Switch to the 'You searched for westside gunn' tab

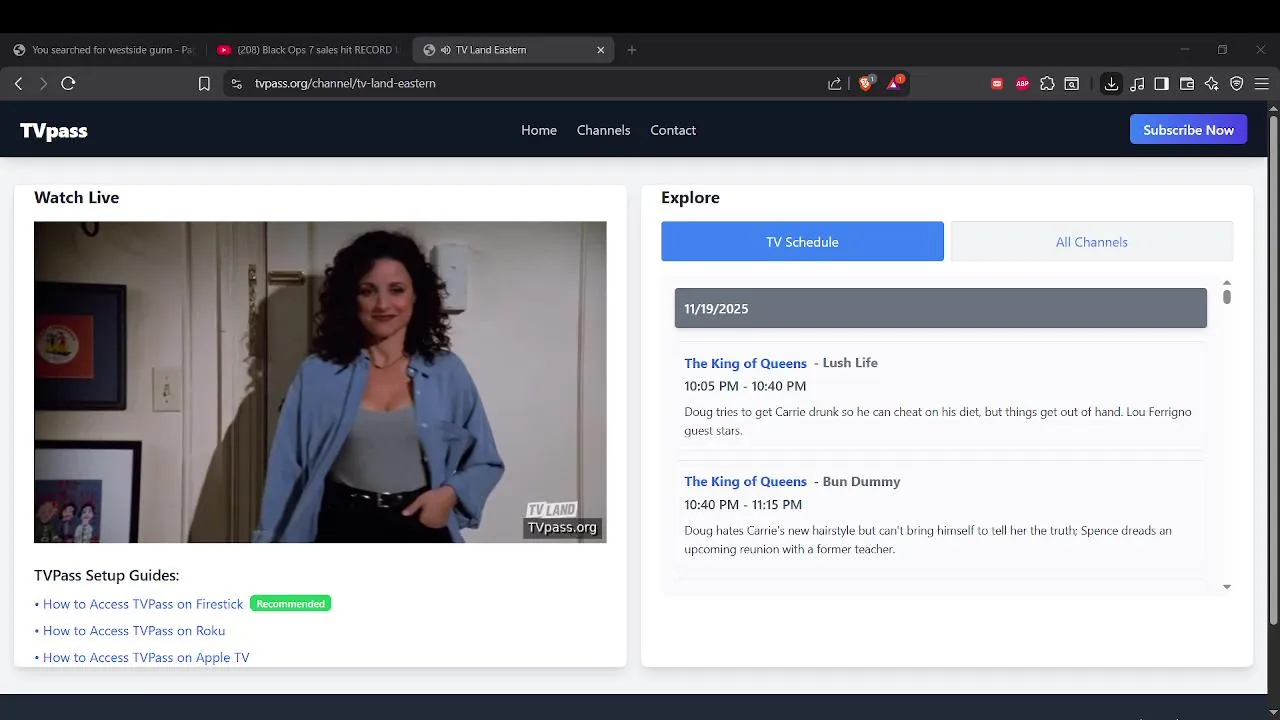pyautogui.click(x=103, y=50)
